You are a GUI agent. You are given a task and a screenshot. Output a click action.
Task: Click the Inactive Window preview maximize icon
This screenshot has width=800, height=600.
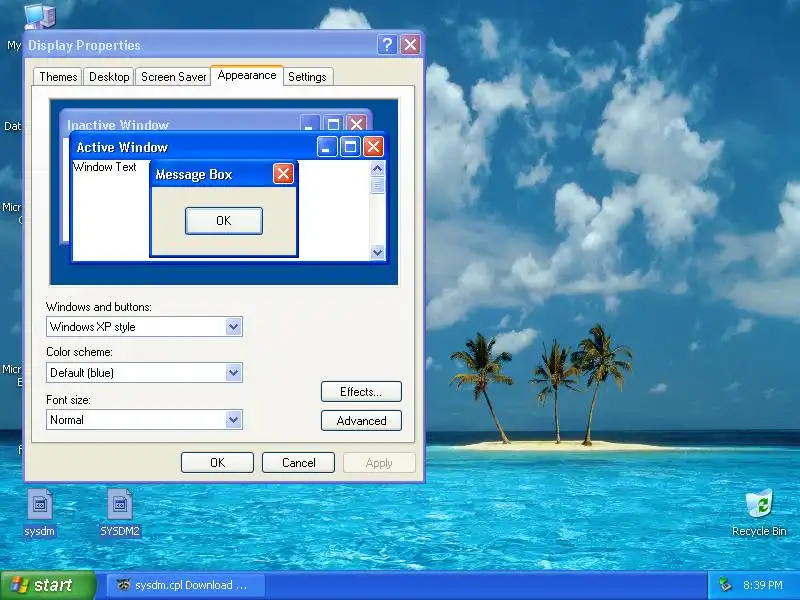tap(333, 123)
